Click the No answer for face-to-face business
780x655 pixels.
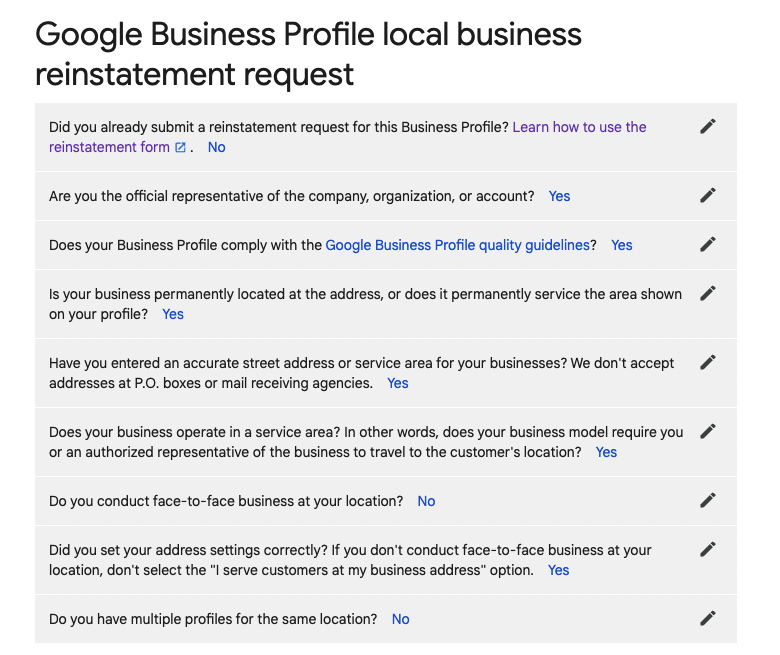[x=426, y=501]
